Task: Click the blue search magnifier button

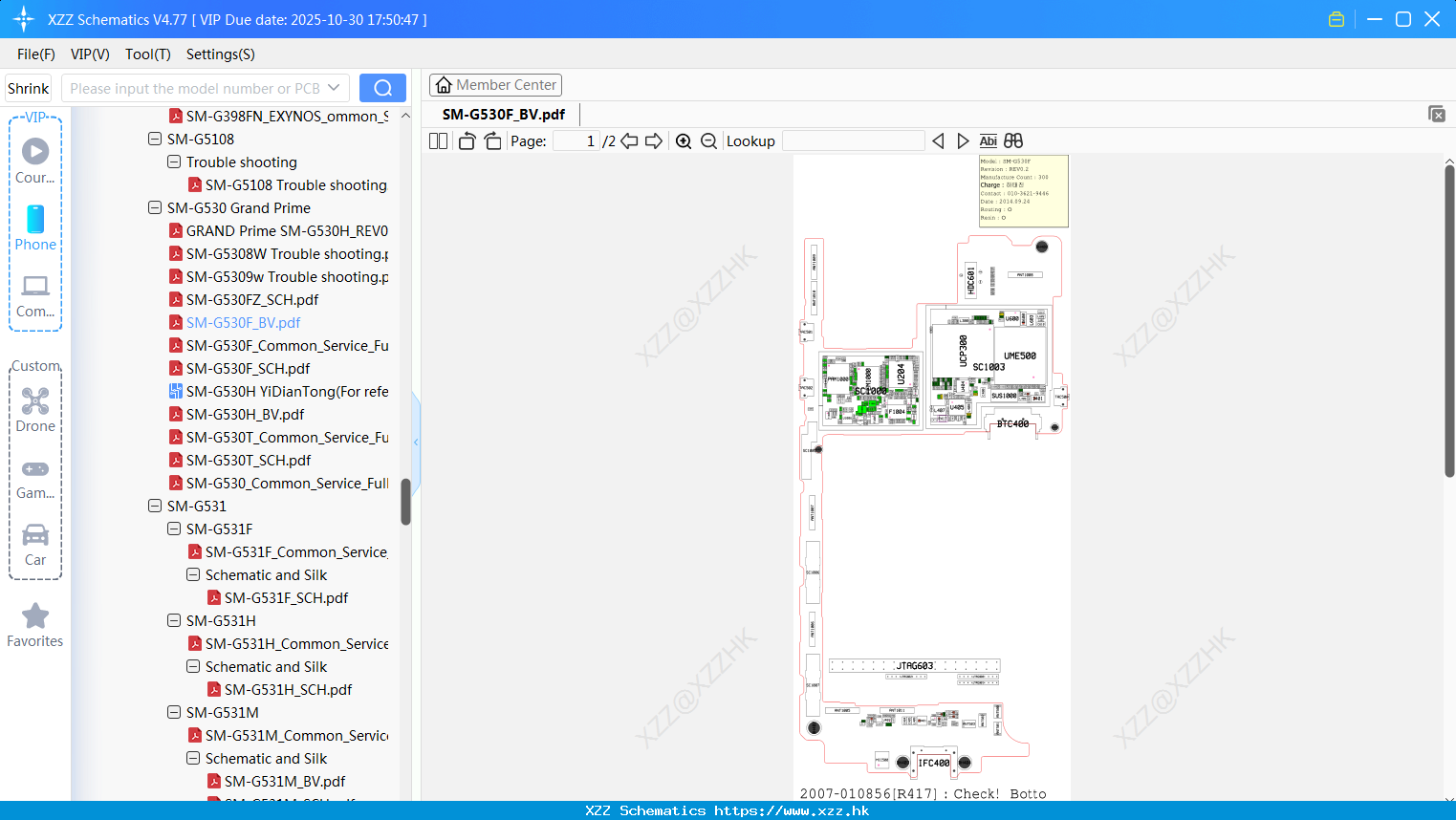Action: [382, 88]
